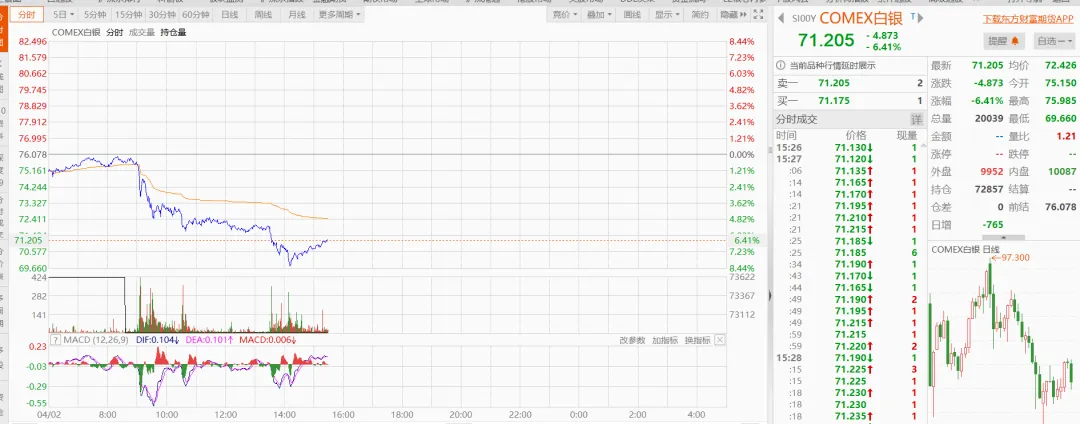Image resolution: width=1080 pixels, height=424 pixels.
Task: Click the 买一 bid price 71.175
Action: 833,100
